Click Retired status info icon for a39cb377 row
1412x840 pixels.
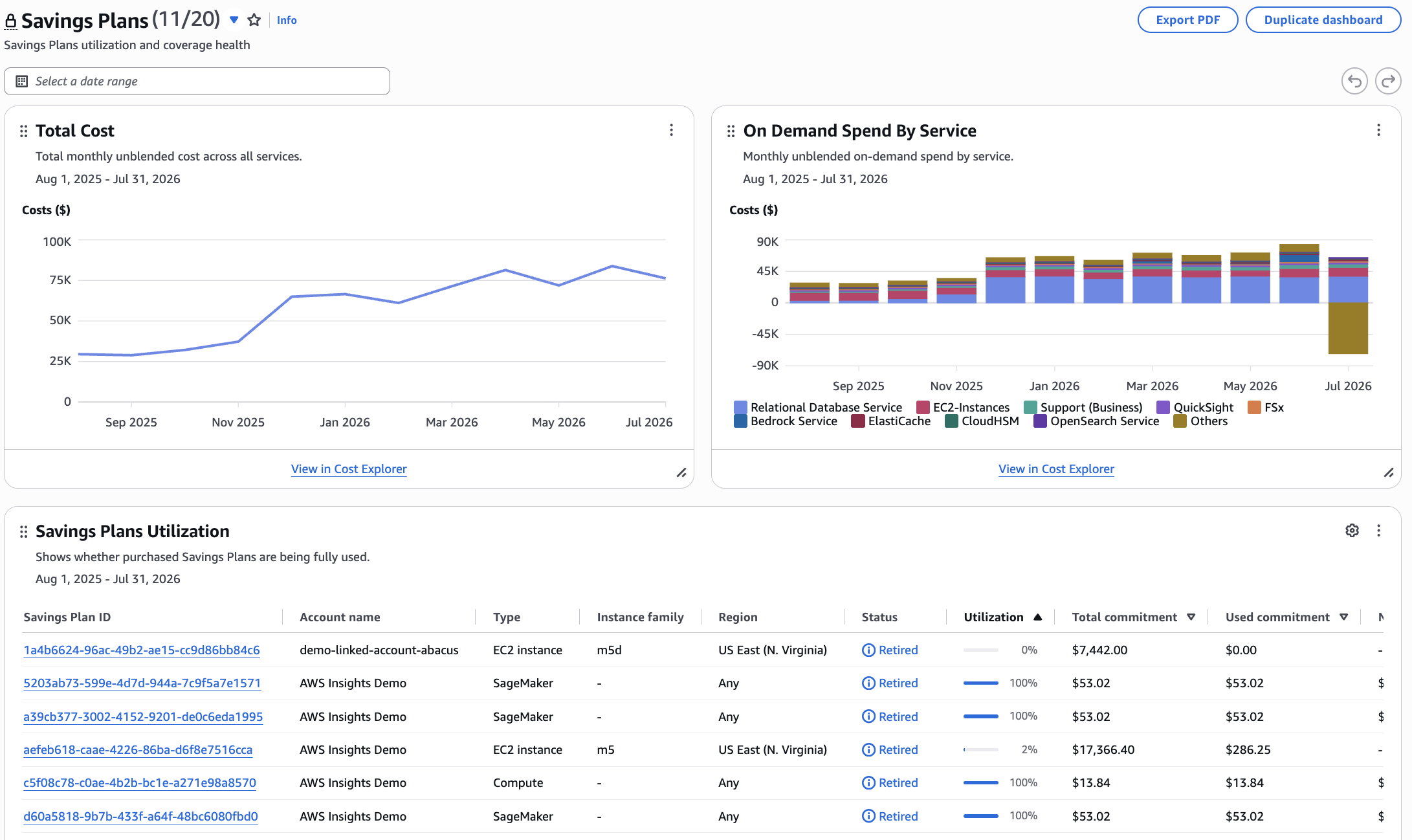pyautogui.click(x=868, y=716)
